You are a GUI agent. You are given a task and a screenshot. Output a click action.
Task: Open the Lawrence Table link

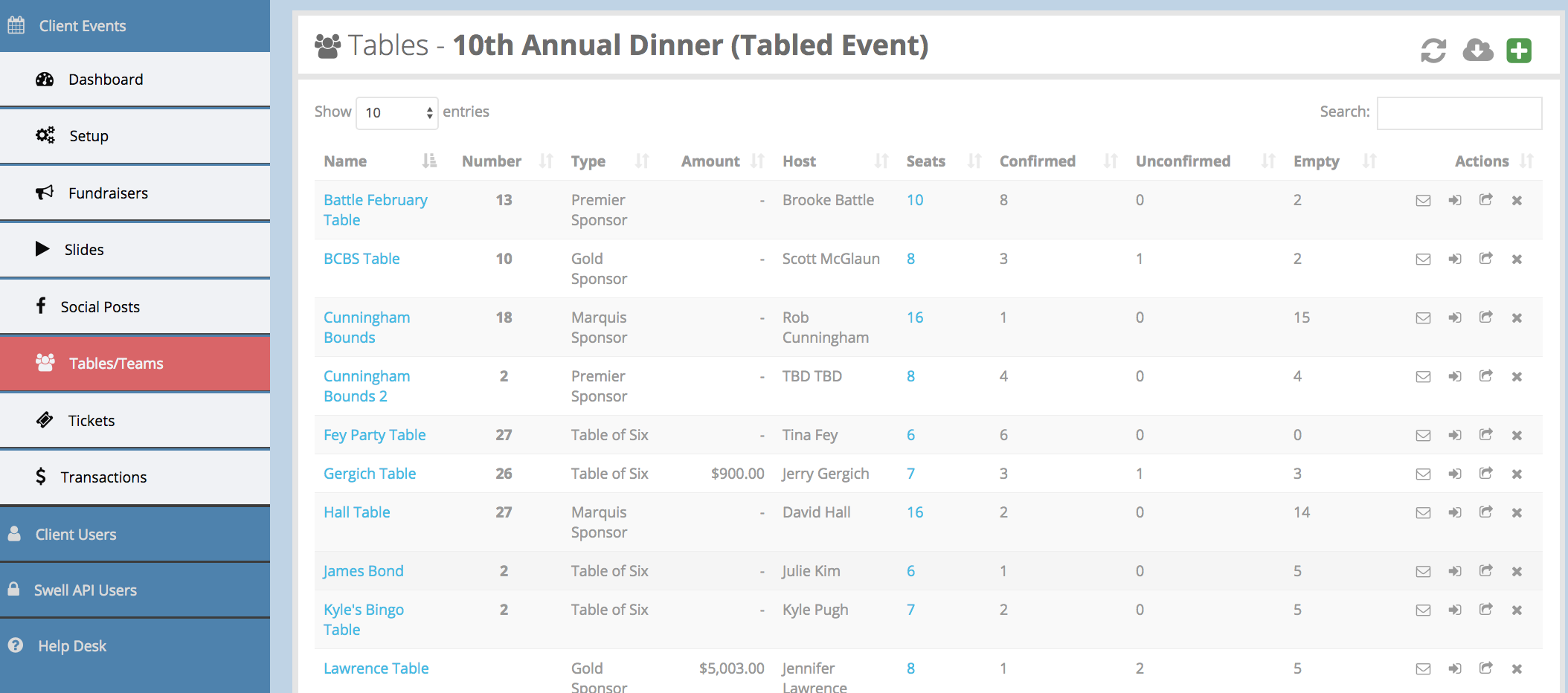tap(376, 668)
